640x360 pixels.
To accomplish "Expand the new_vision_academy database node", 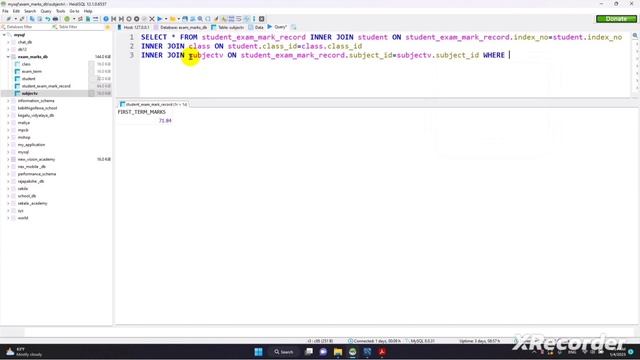I will click(x=8, y=160).
